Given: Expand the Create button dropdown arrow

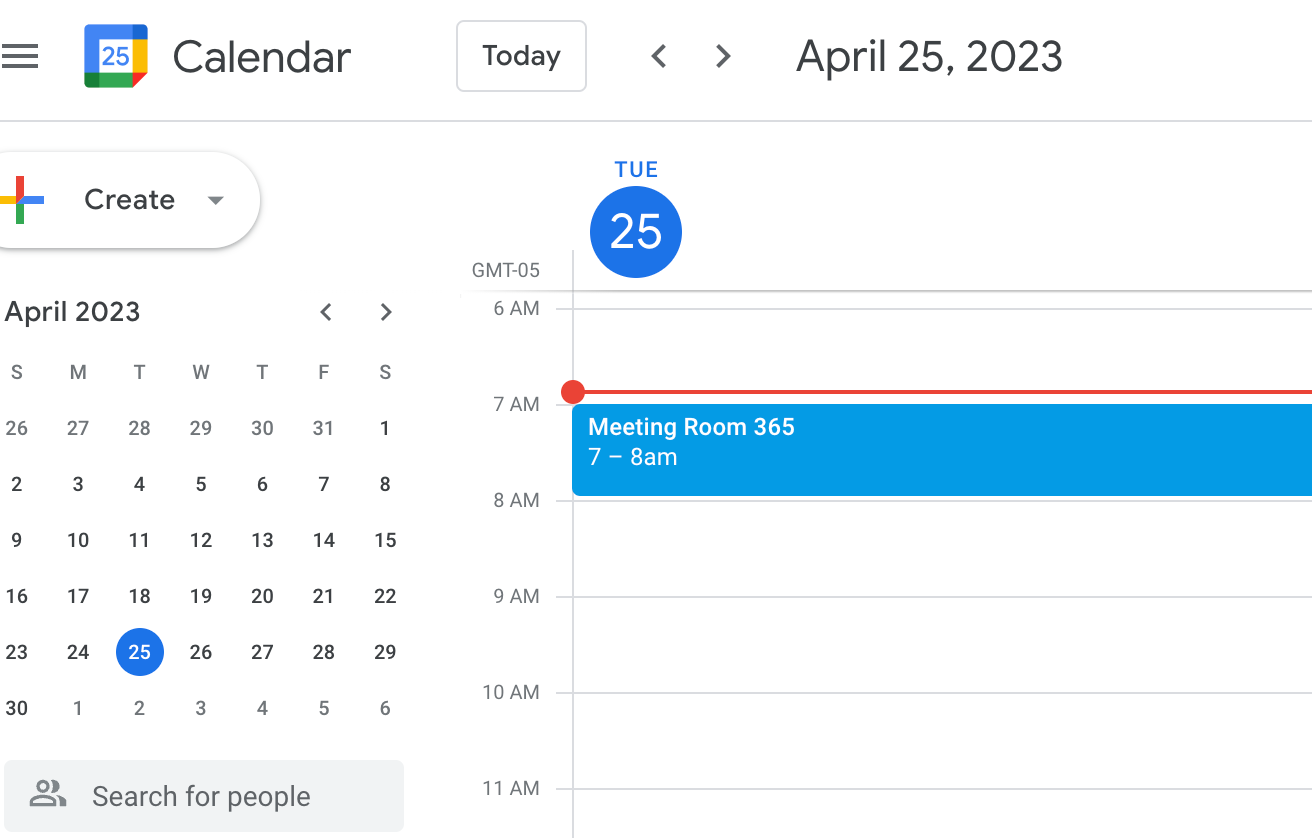Looking at the screenshot, I should click(215, 200).
